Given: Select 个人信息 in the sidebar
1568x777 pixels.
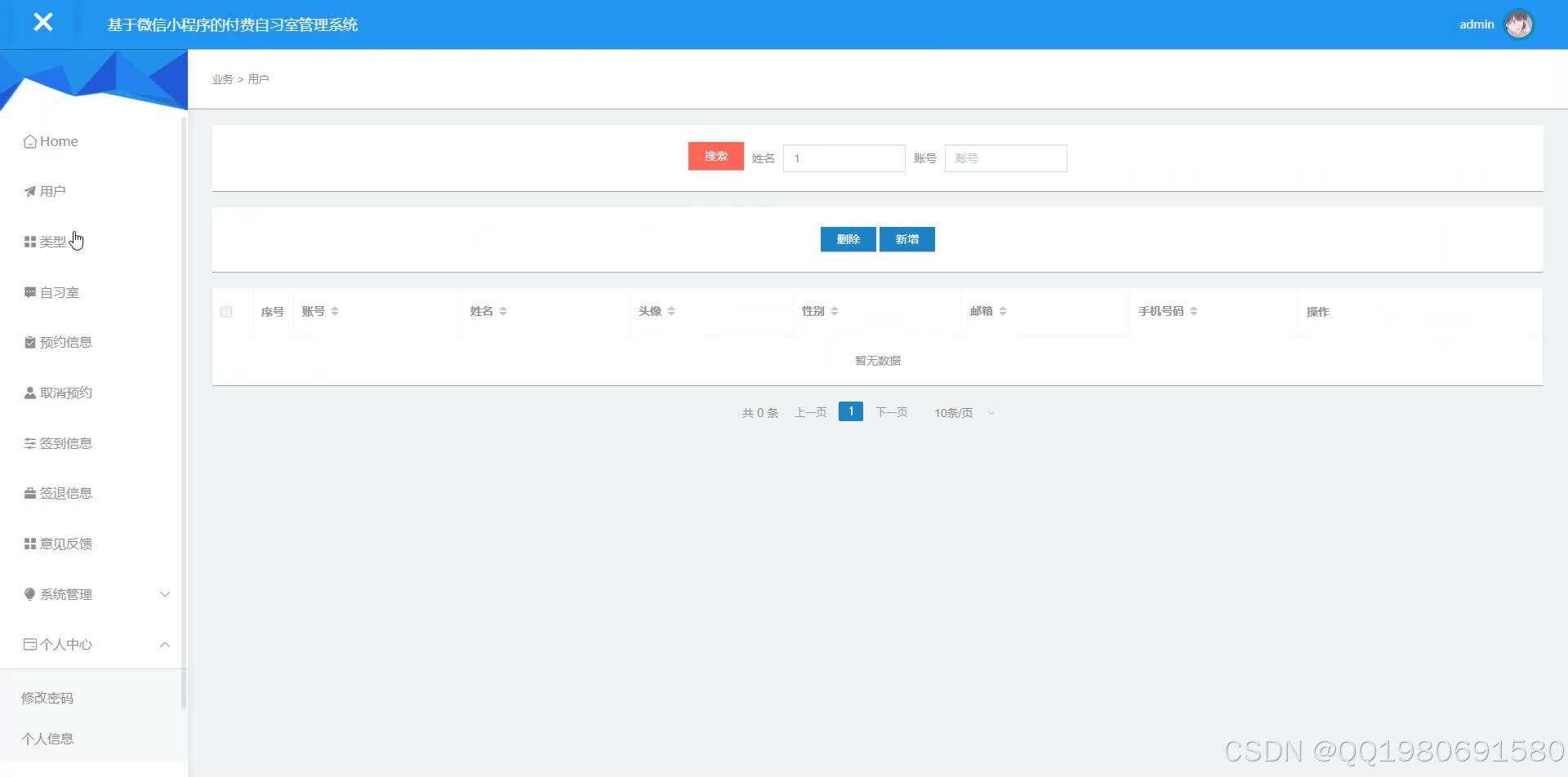Looking at the screenshot, I should pyautogui.click(x=47, y=739).
